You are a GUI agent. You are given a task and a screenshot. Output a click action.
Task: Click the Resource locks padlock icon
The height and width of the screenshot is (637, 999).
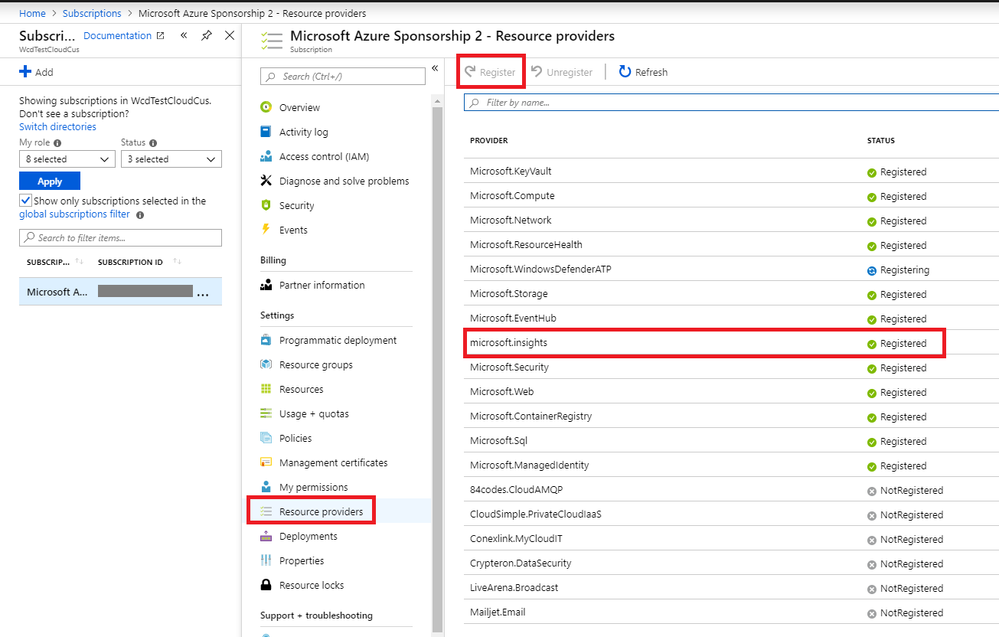pyautogui.click(x=266, y=585)
